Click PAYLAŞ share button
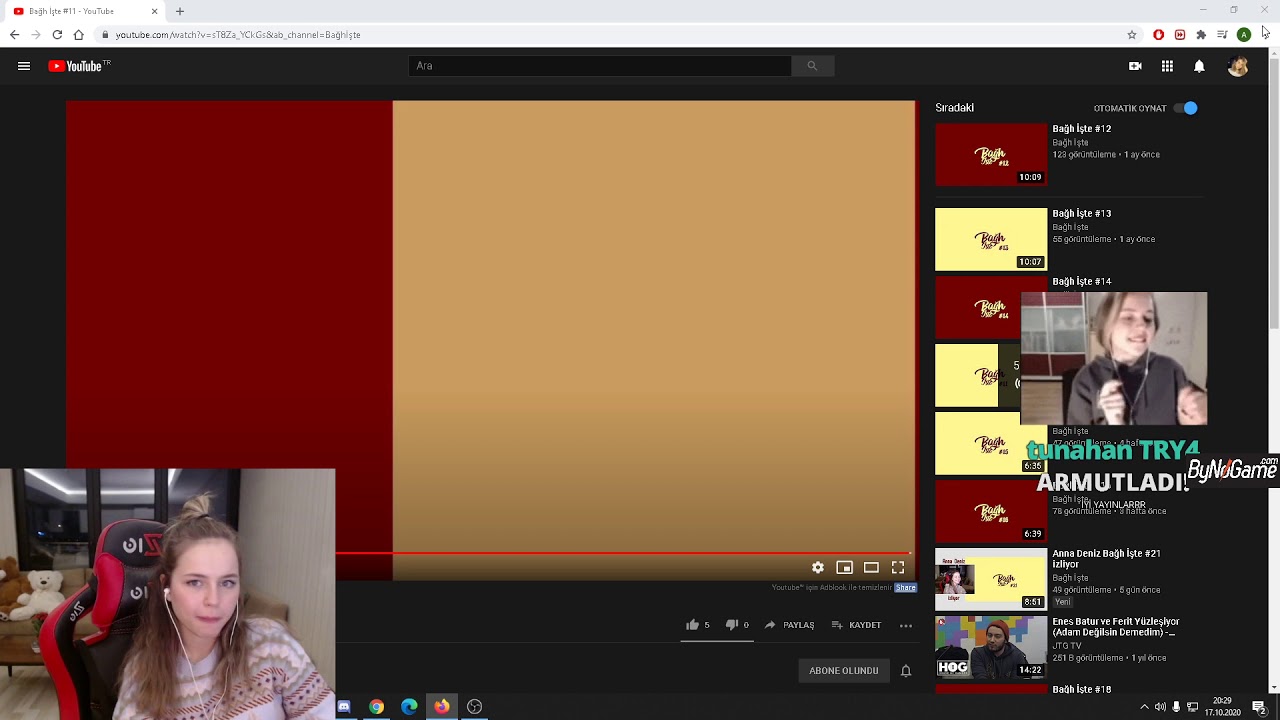The height and width of the screenshot is (720, 1280). click(x=789, y=625)
